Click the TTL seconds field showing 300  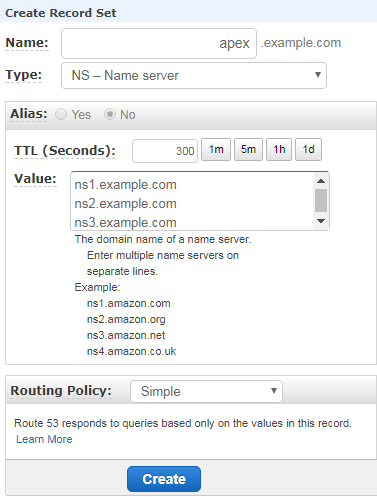tap(165, 151)
